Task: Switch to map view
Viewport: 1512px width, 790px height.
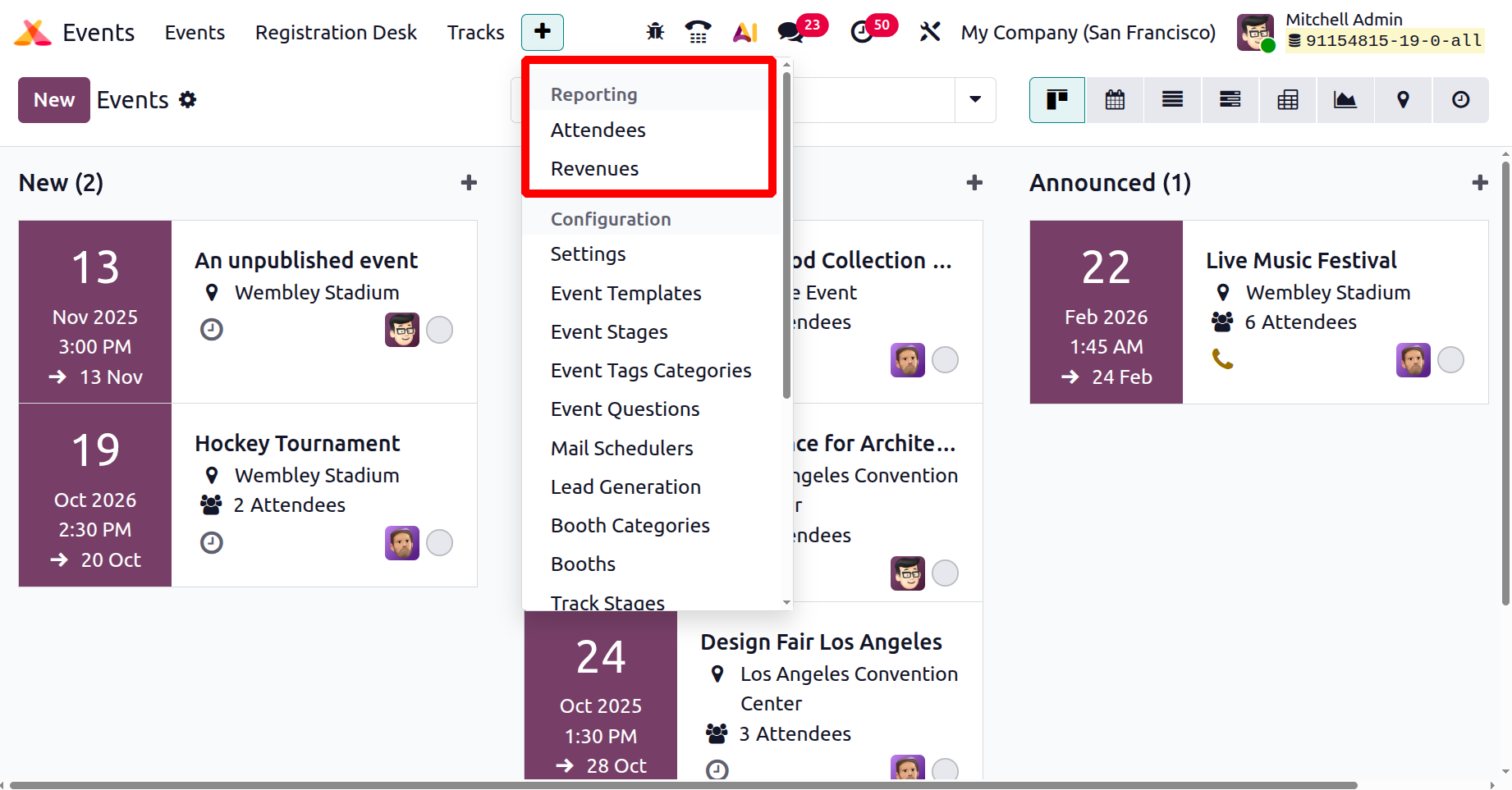Action: (1403, 100)
